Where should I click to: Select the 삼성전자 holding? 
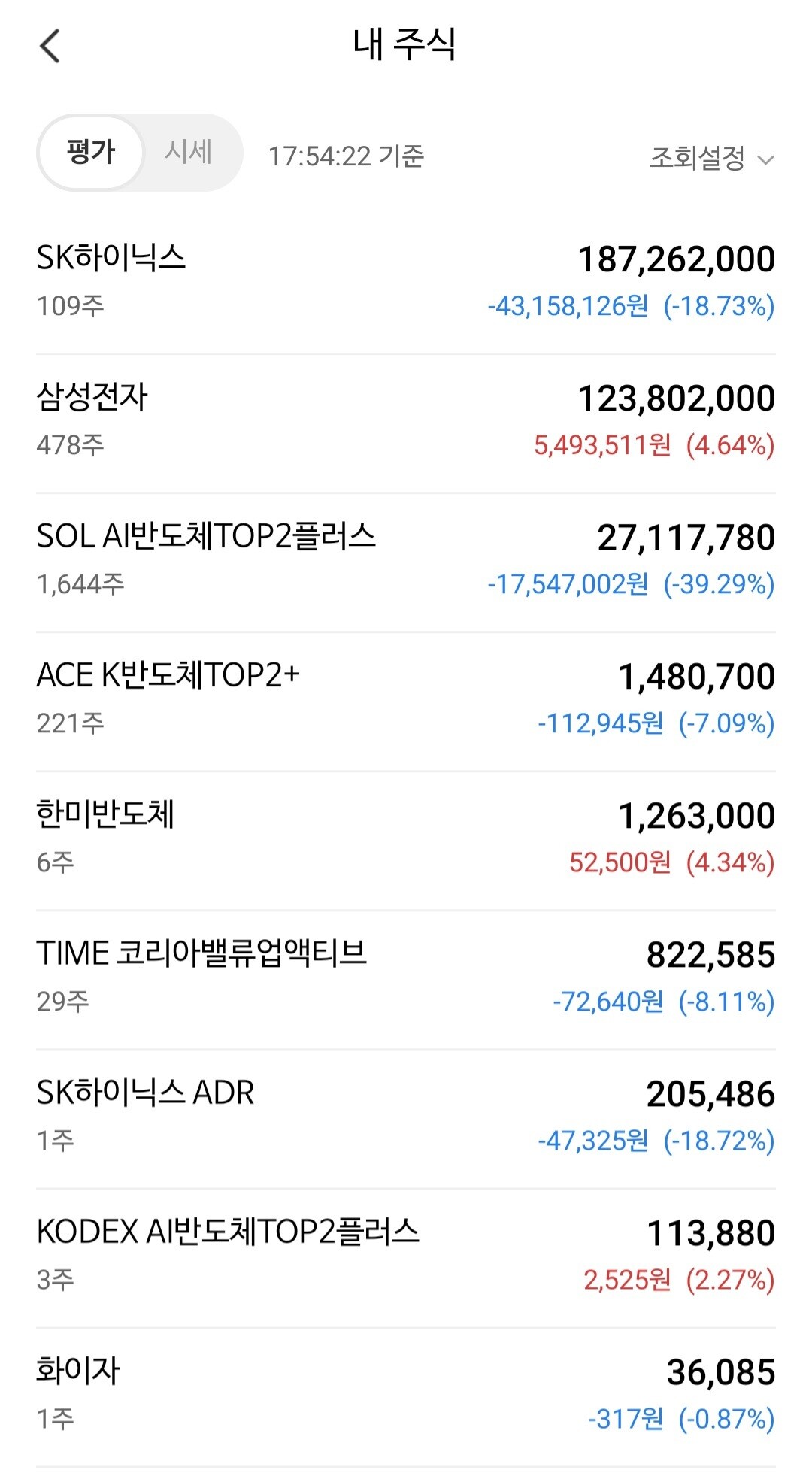pos(406,423)
